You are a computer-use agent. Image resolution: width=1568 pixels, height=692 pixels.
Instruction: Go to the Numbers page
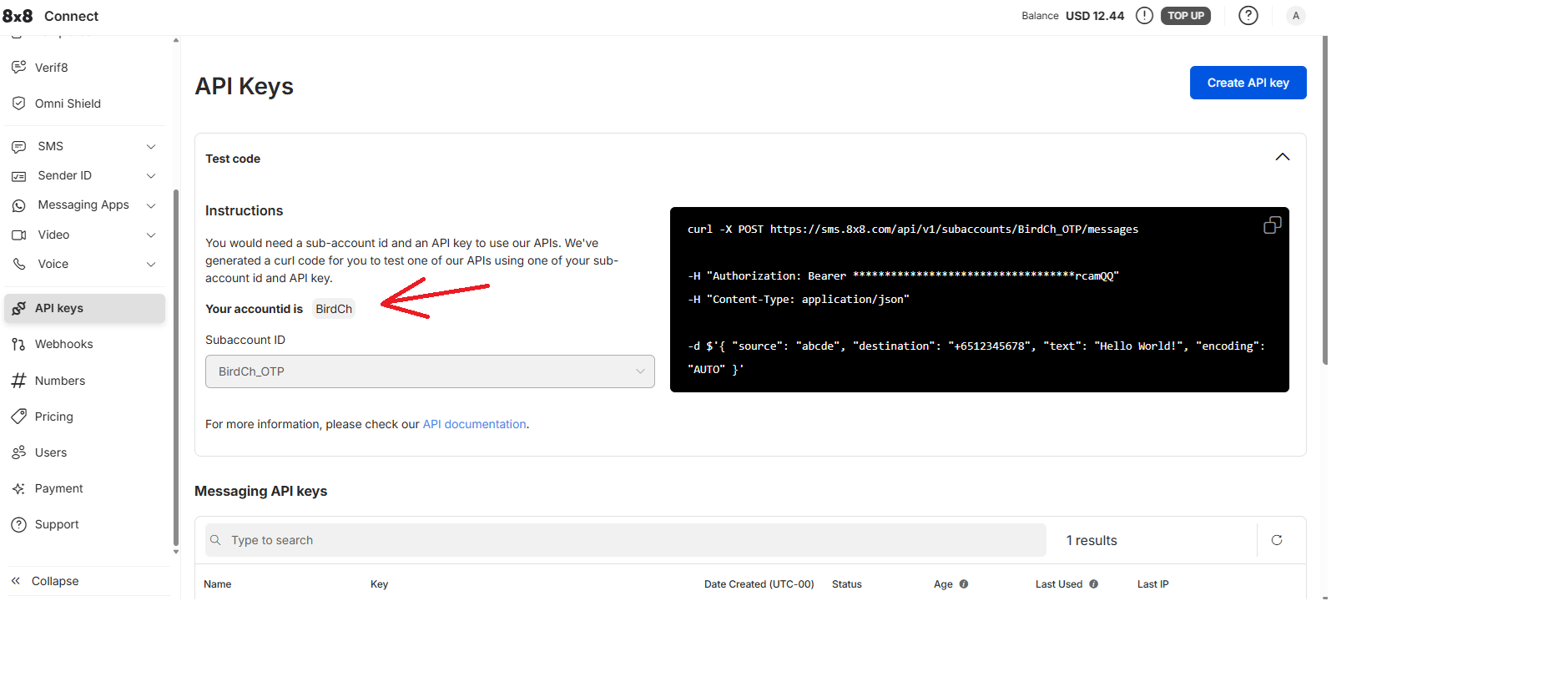pyautogui.click(x=85, y=381)
